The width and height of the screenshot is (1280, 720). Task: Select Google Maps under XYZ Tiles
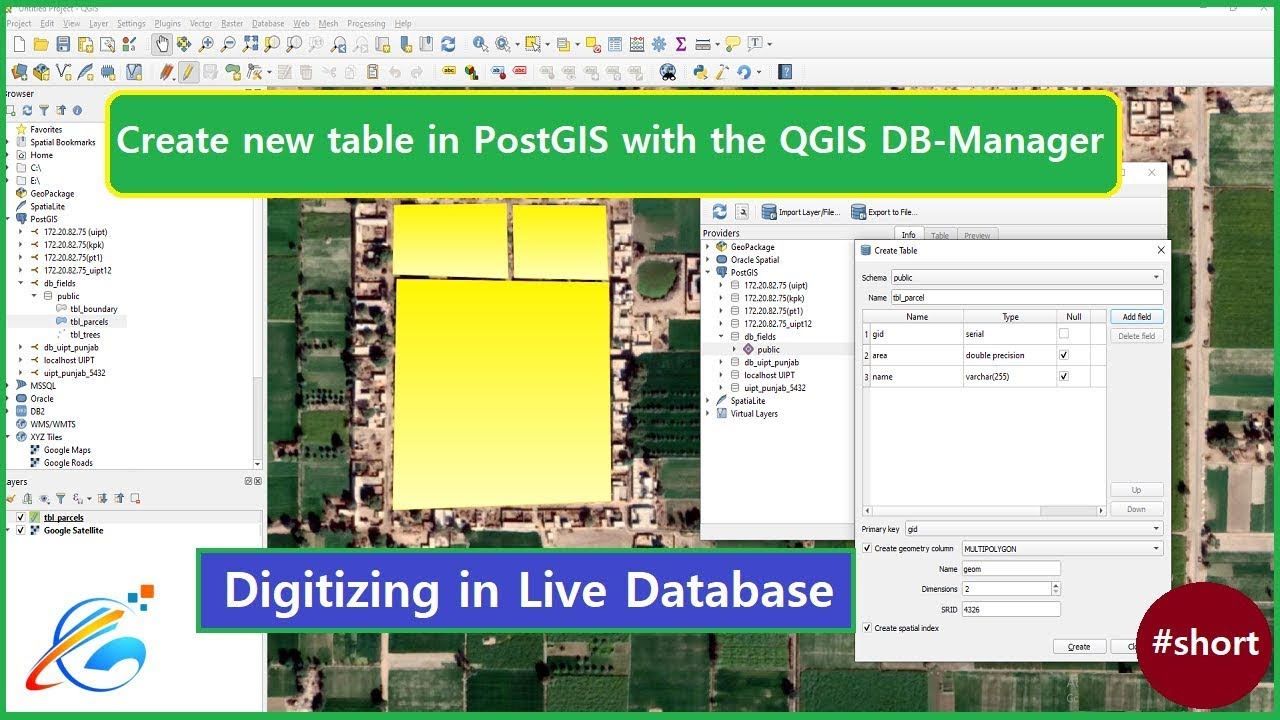(x=67, y=450)
